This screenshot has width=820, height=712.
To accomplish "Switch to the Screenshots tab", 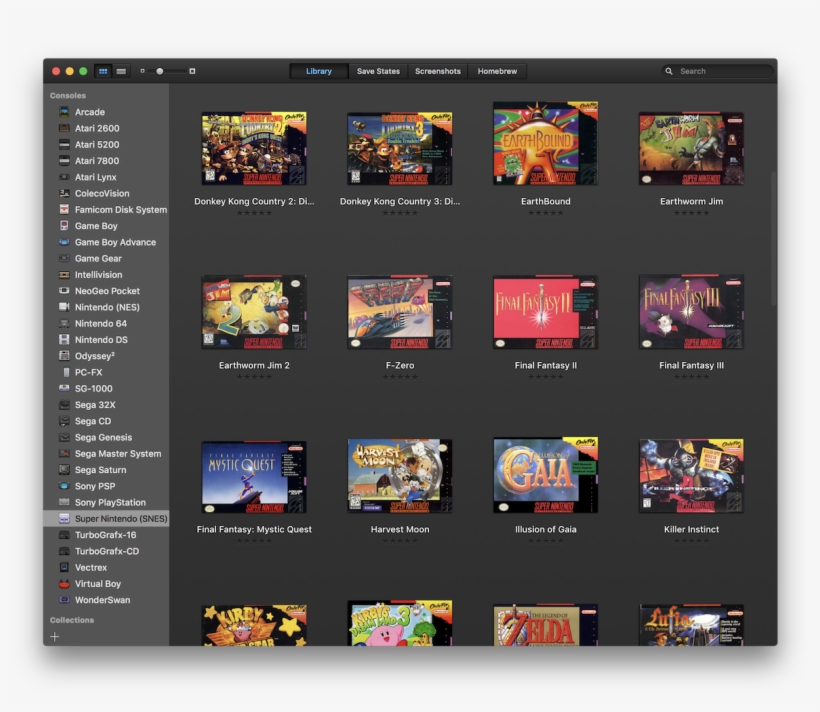I will pos(438,71).
